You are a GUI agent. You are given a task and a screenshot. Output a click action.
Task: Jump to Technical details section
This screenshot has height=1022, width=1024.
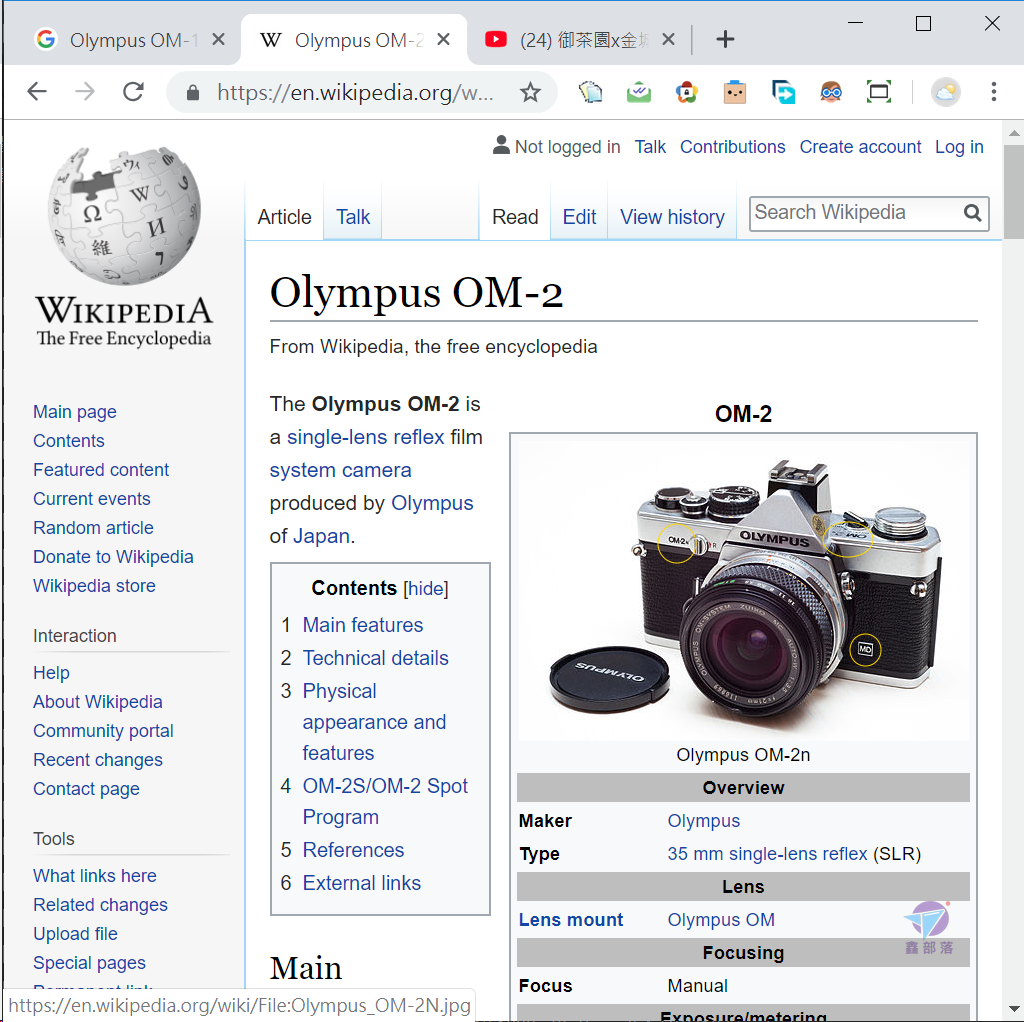click(375, 658)
